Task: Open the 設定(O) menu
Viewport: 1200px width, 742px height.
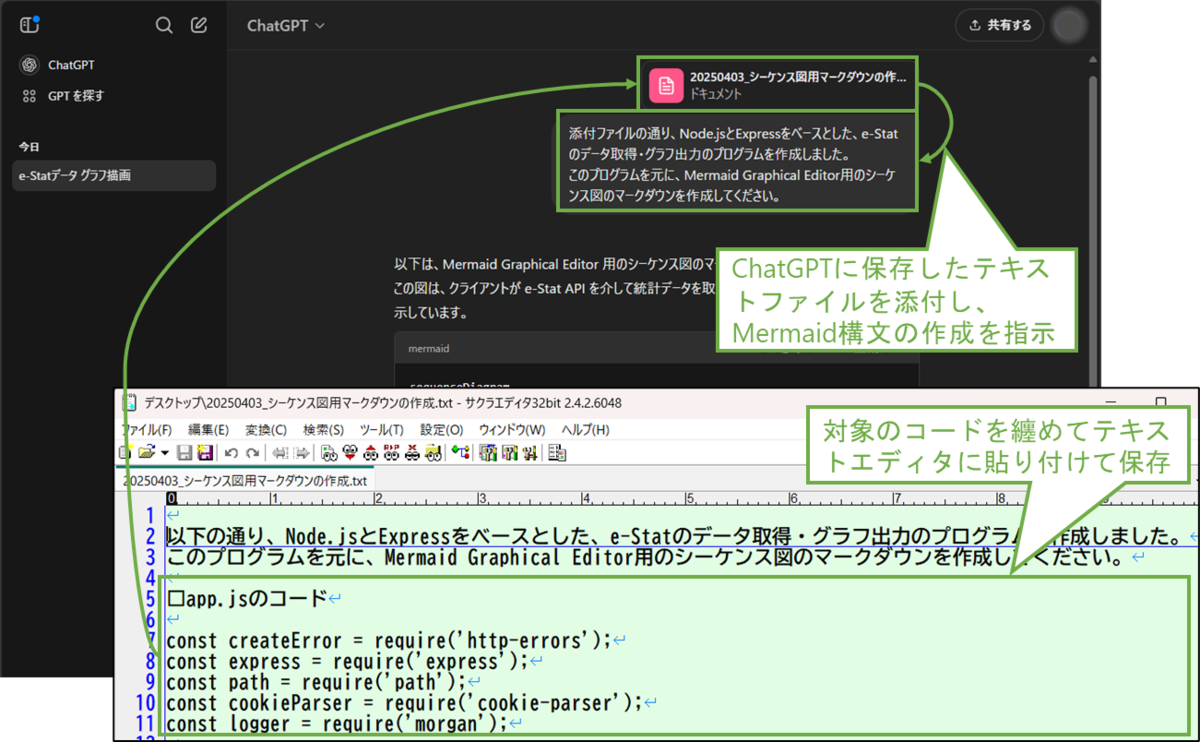Action: [x=442, y=429]
